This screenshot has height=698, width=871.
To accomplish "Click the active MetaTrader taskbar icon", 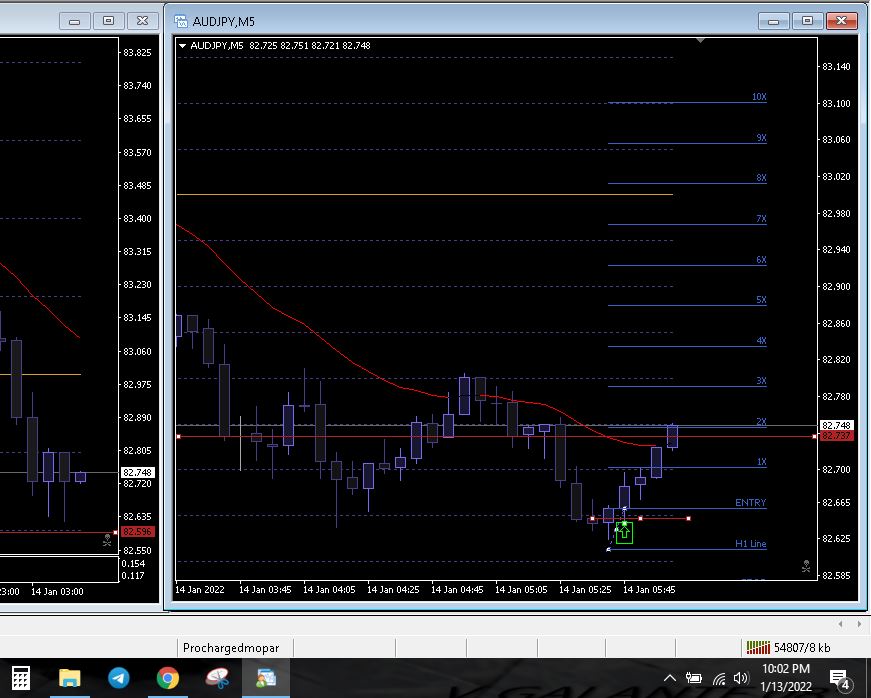I will 266,678.
